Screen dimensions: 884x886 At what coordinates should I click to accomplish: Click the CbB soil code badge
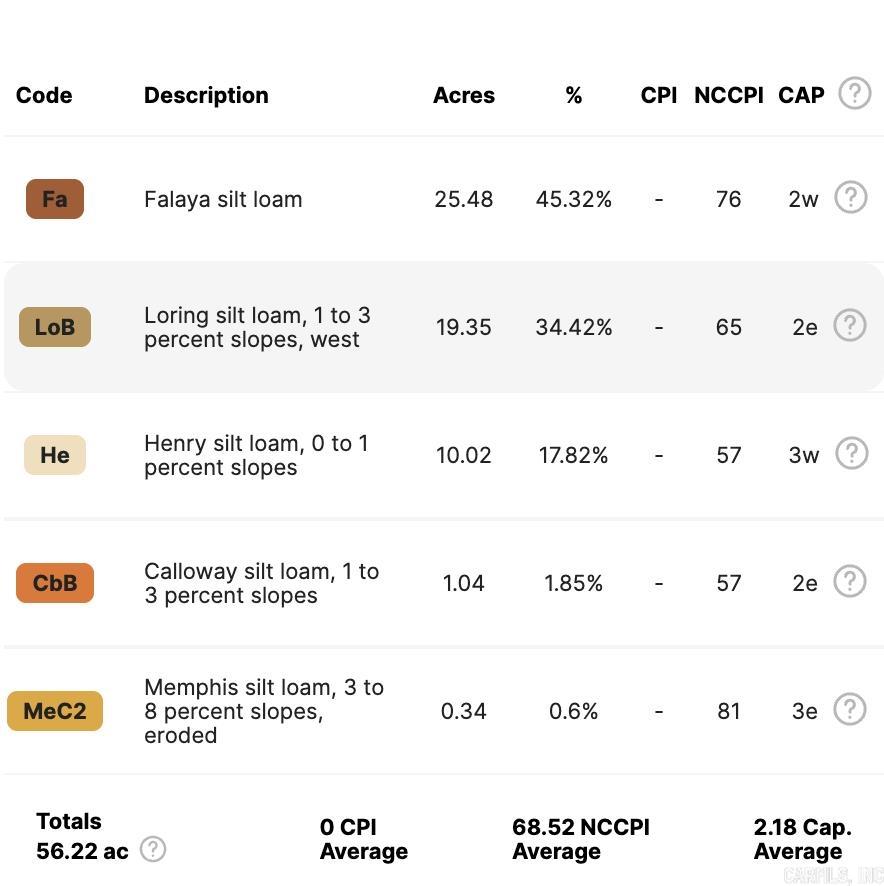55,583
